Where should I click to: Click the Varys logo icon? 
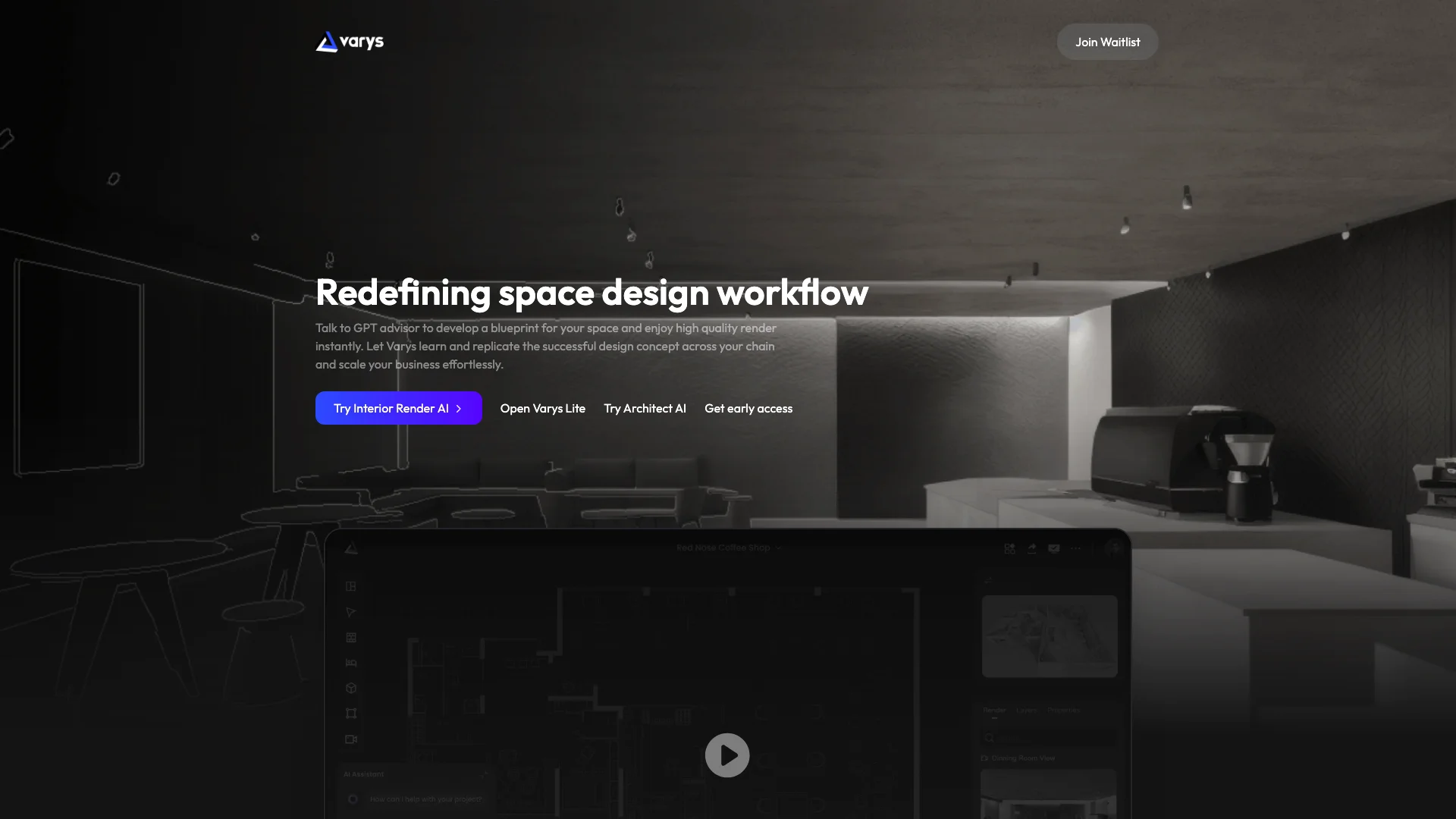(325, 41)
